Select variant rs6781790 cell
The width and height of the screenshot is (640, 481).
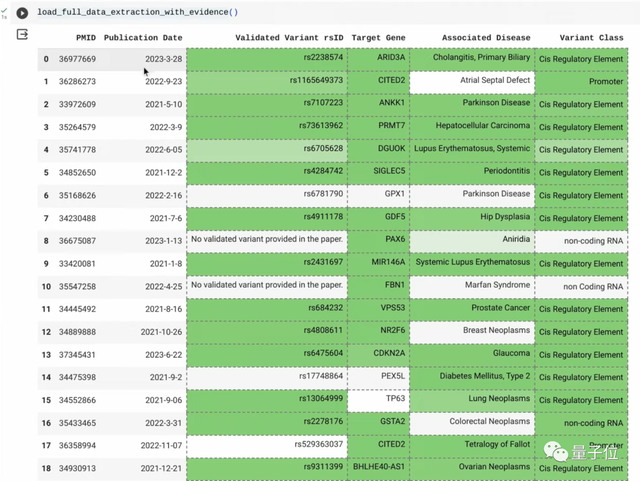(x=267, y=196)
